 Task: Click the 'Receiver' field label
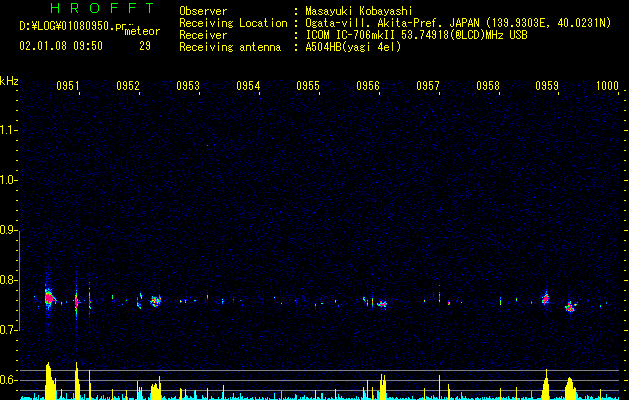(203, 35)
